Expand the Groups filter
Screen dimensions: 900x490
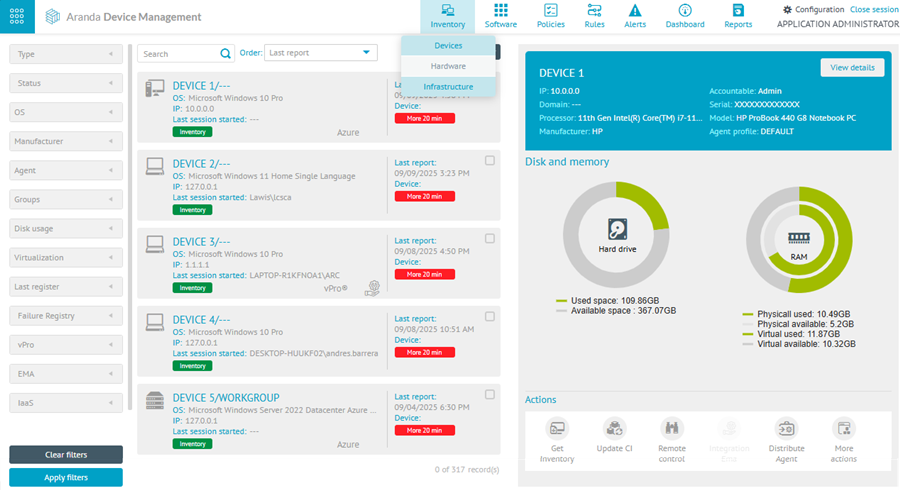[x=66, y=200]
